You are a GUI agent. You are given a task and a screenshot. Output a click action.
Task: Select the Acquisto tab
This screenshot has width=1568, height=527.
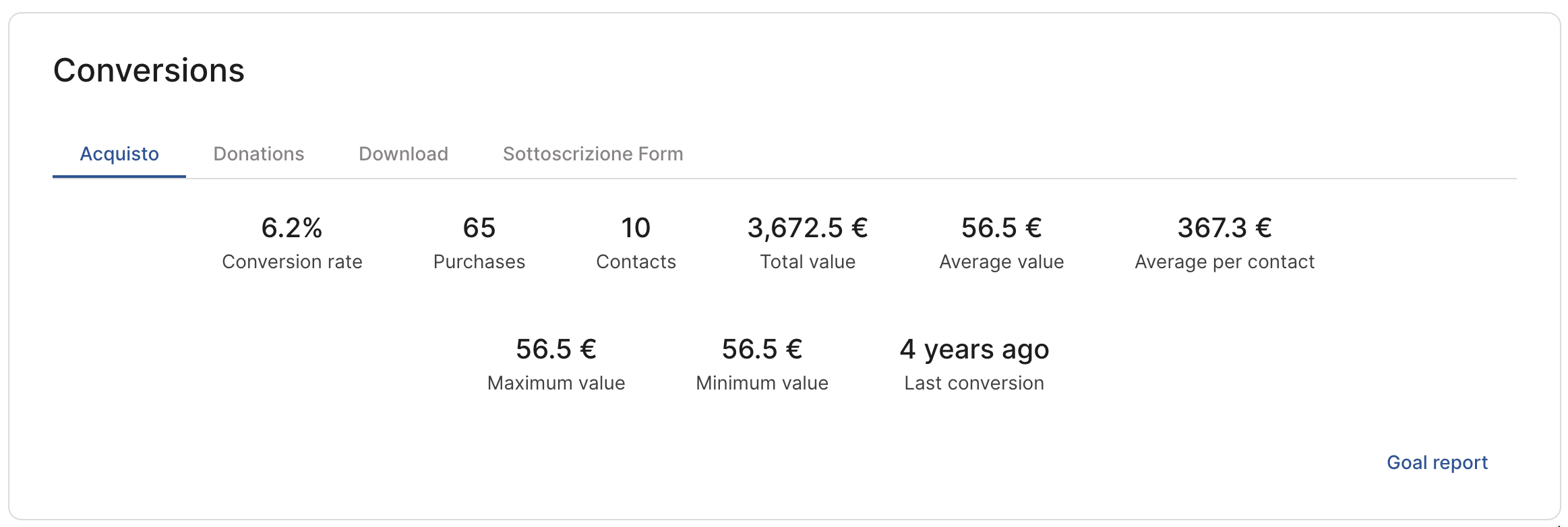pos(119,154)
